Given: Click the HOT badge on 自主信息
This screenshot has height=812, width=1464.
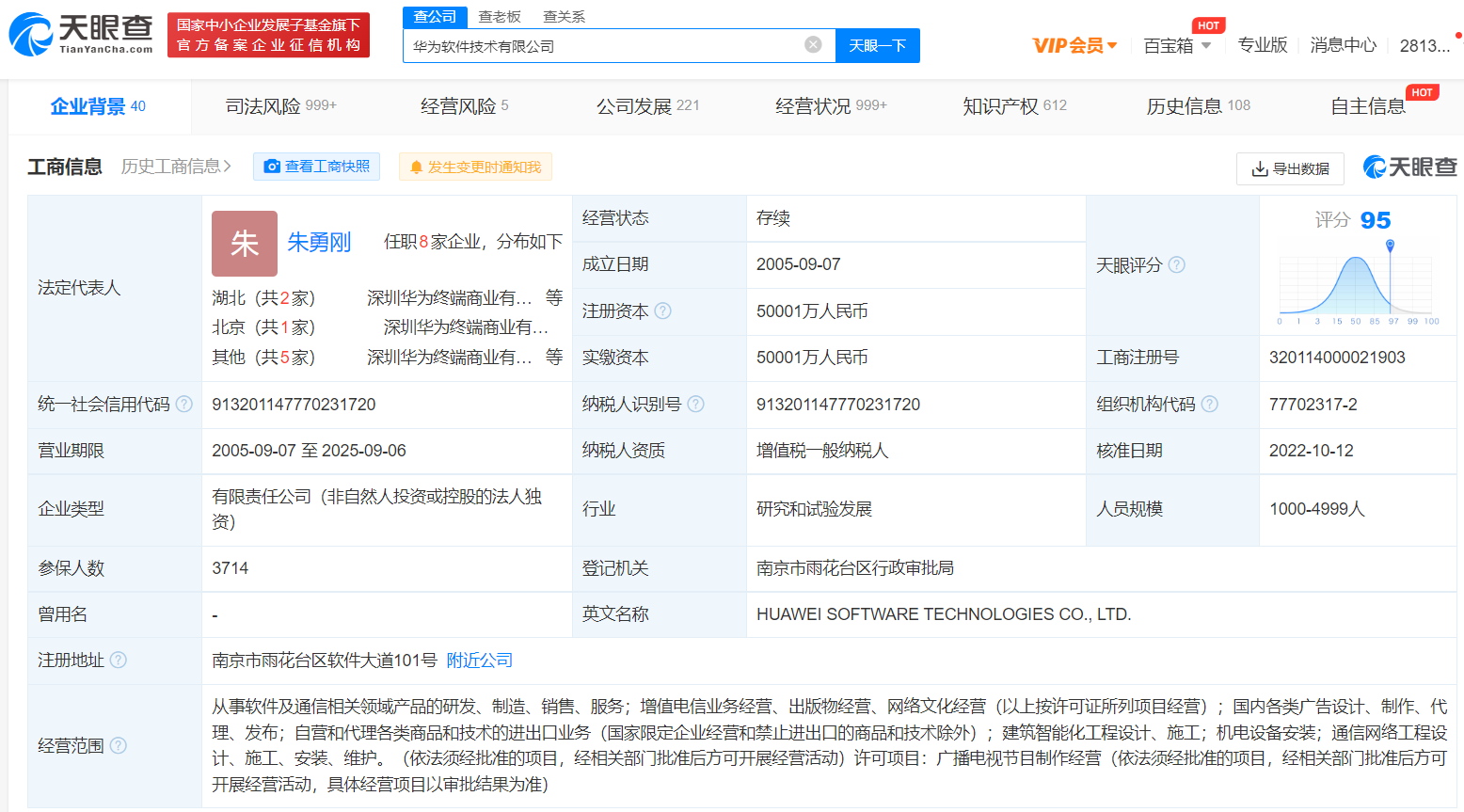Looking at the screenshot, I should [x=1423, y=92].
